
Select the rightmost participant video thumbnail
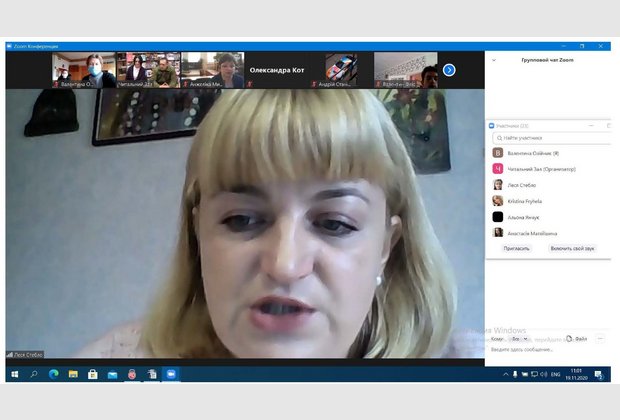pos(406,70)
